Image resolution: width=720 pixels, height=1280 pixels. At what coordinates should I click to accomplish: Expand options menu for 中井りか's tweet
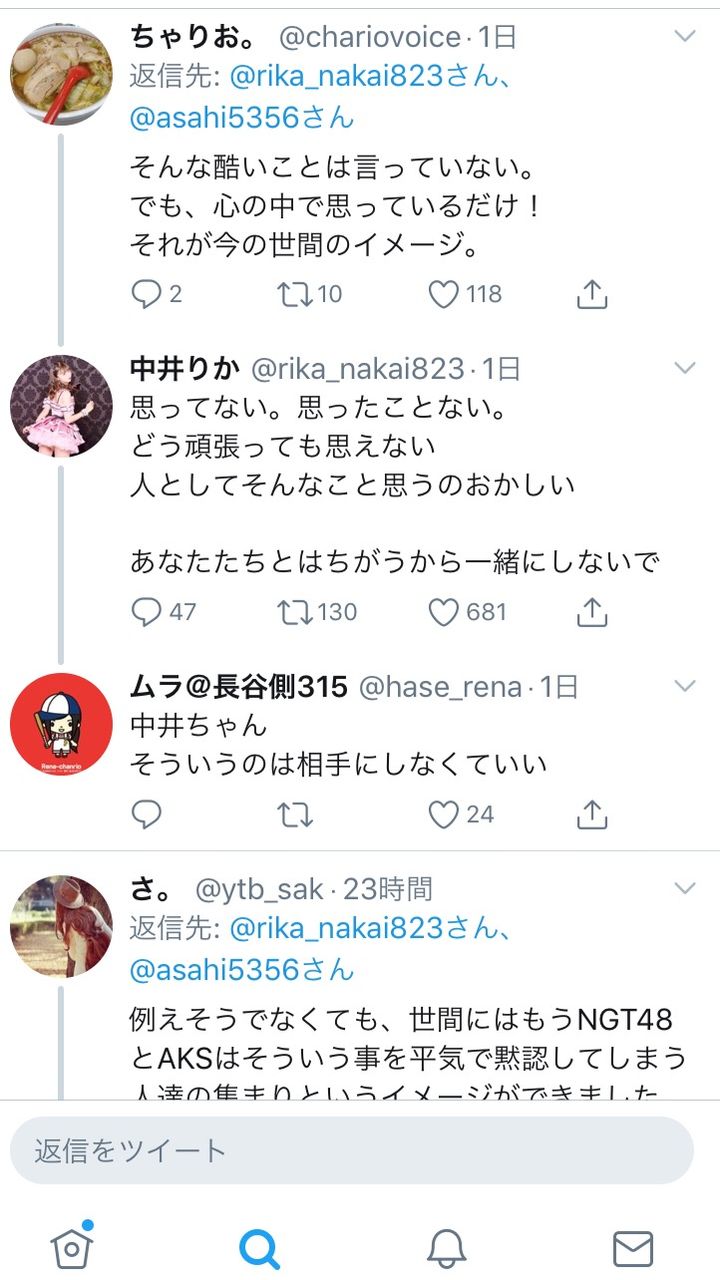tap(685, 368)
